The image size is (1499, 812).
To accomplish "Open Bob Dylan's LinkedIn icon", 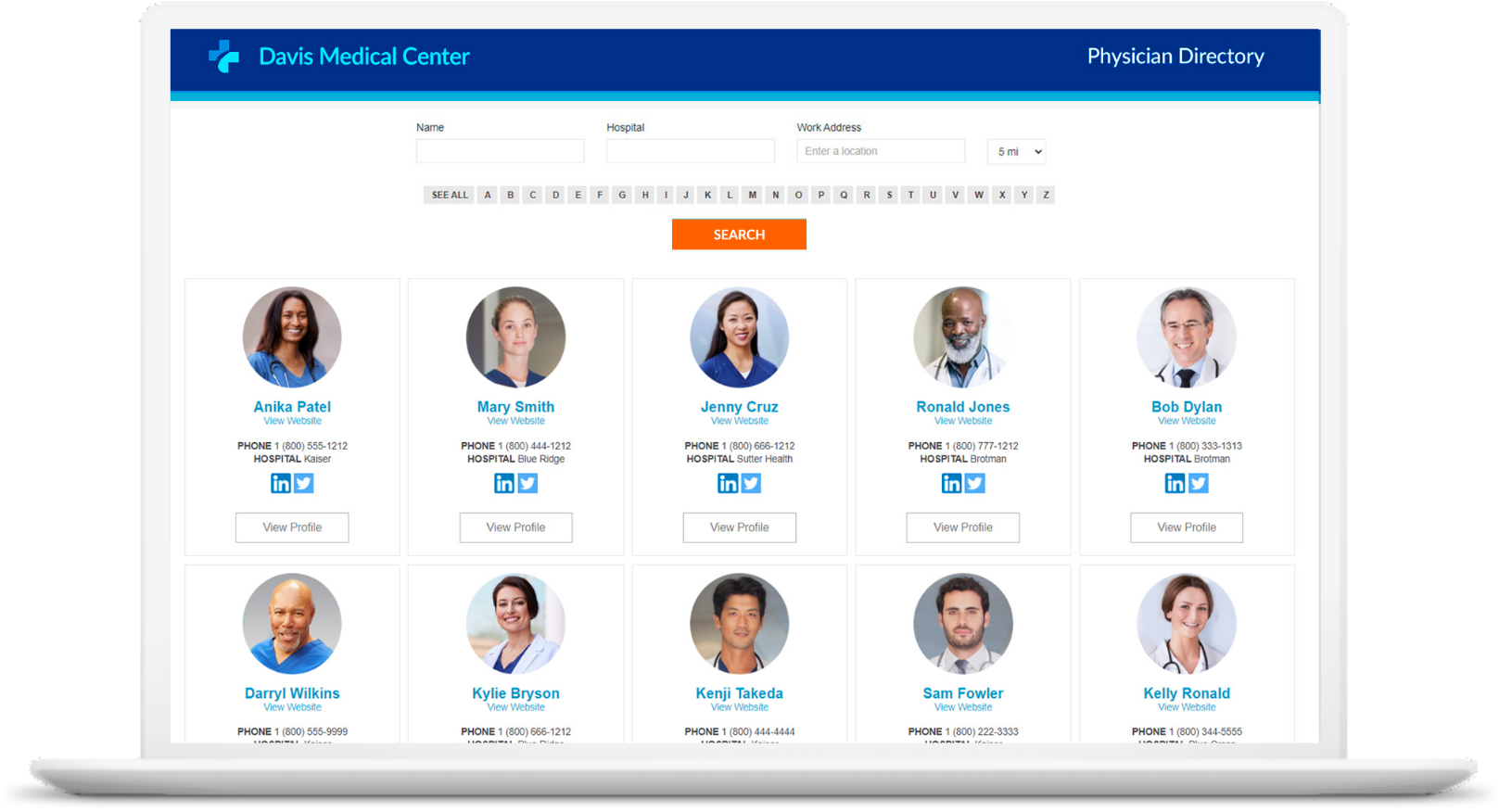I will click(x=1175, y=483).
